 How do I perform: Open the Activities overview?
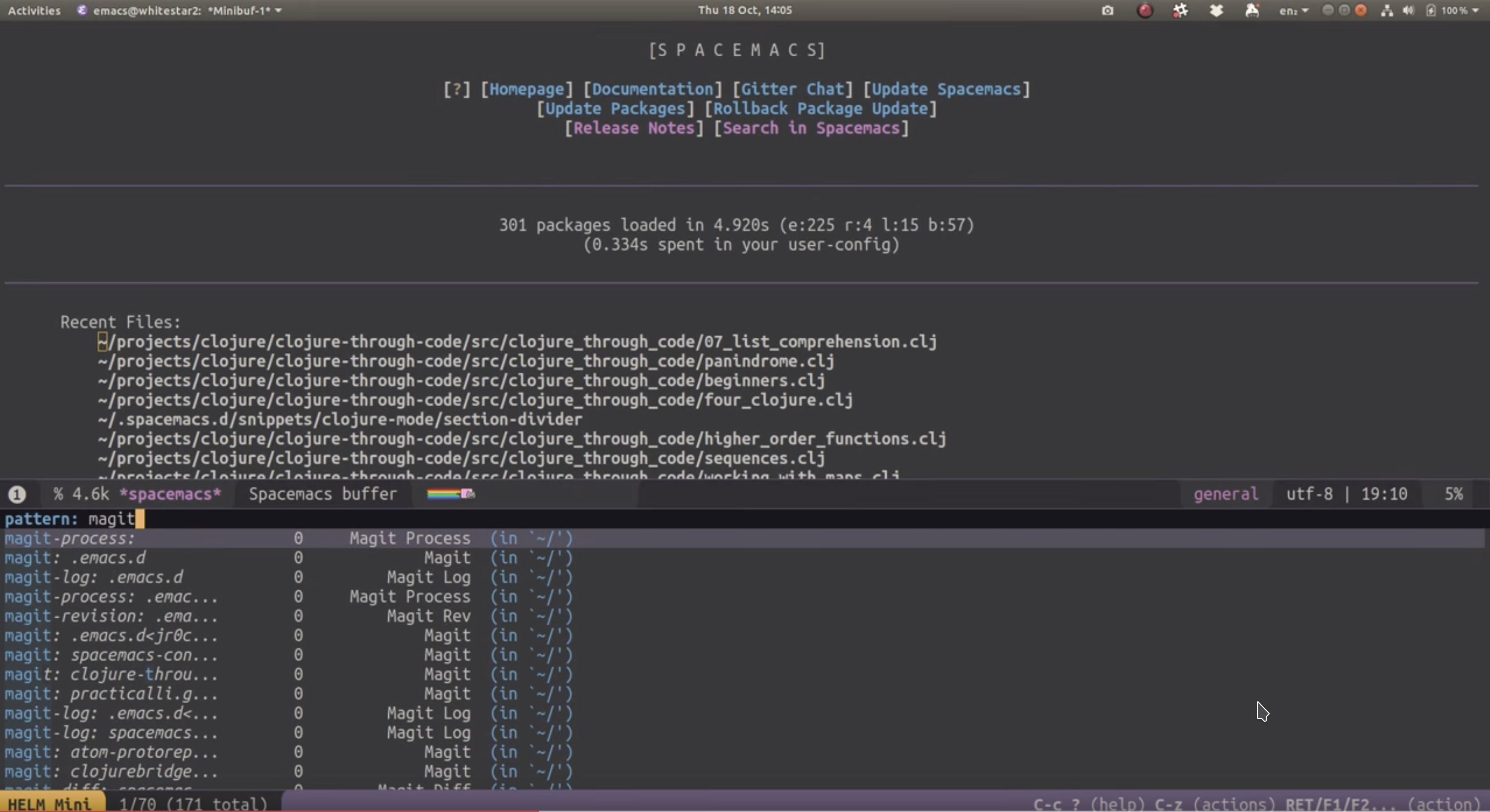[34, 10]
